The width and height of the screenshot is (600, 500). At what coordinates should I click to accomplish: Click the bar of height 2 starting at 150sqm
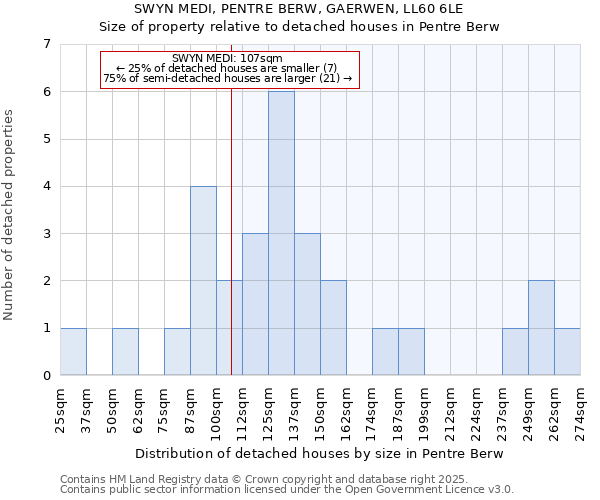click(x=334, y=327)
